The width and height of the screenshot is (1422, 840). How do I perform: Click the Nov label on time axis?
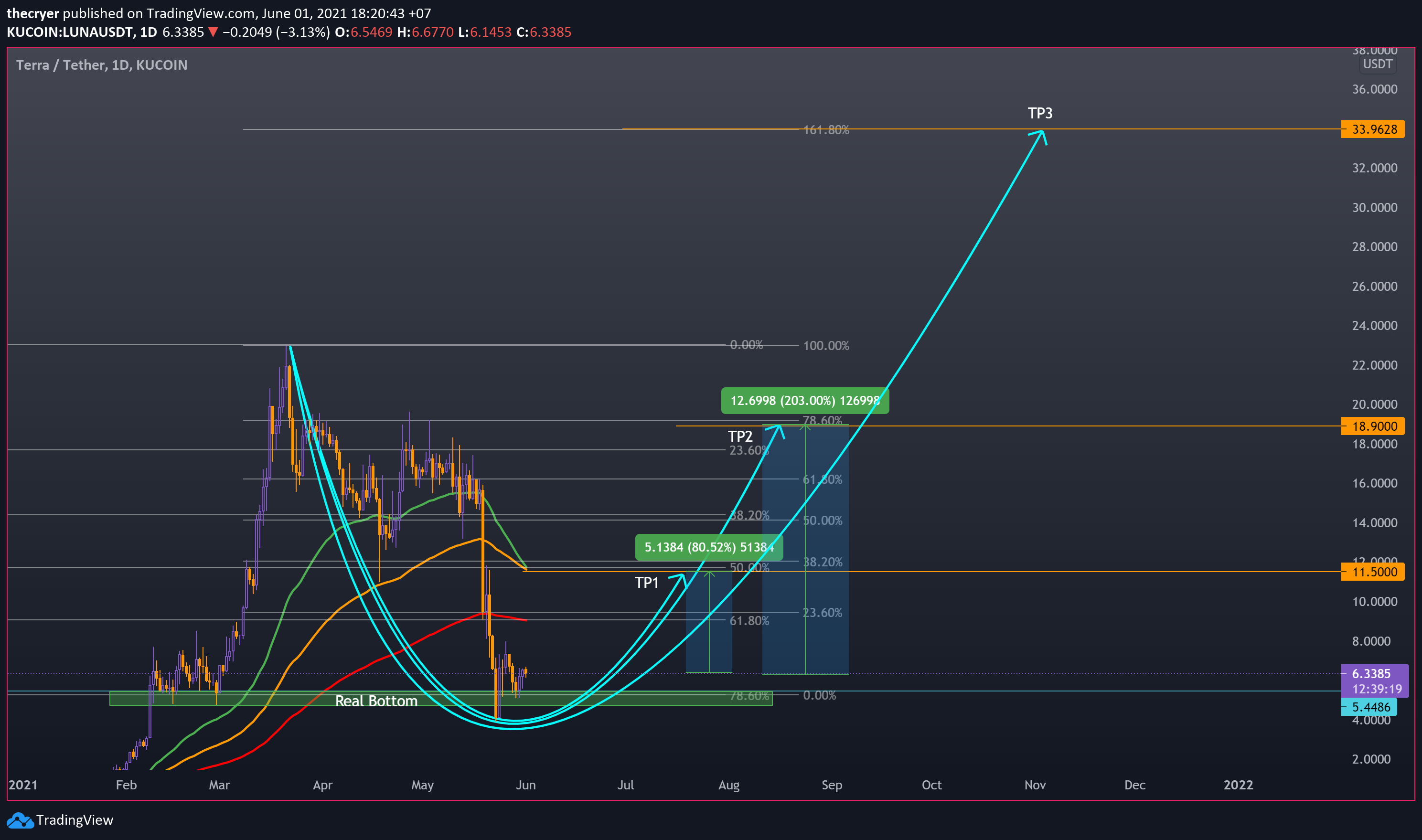pyautogui.click(x=1035, y=785)
